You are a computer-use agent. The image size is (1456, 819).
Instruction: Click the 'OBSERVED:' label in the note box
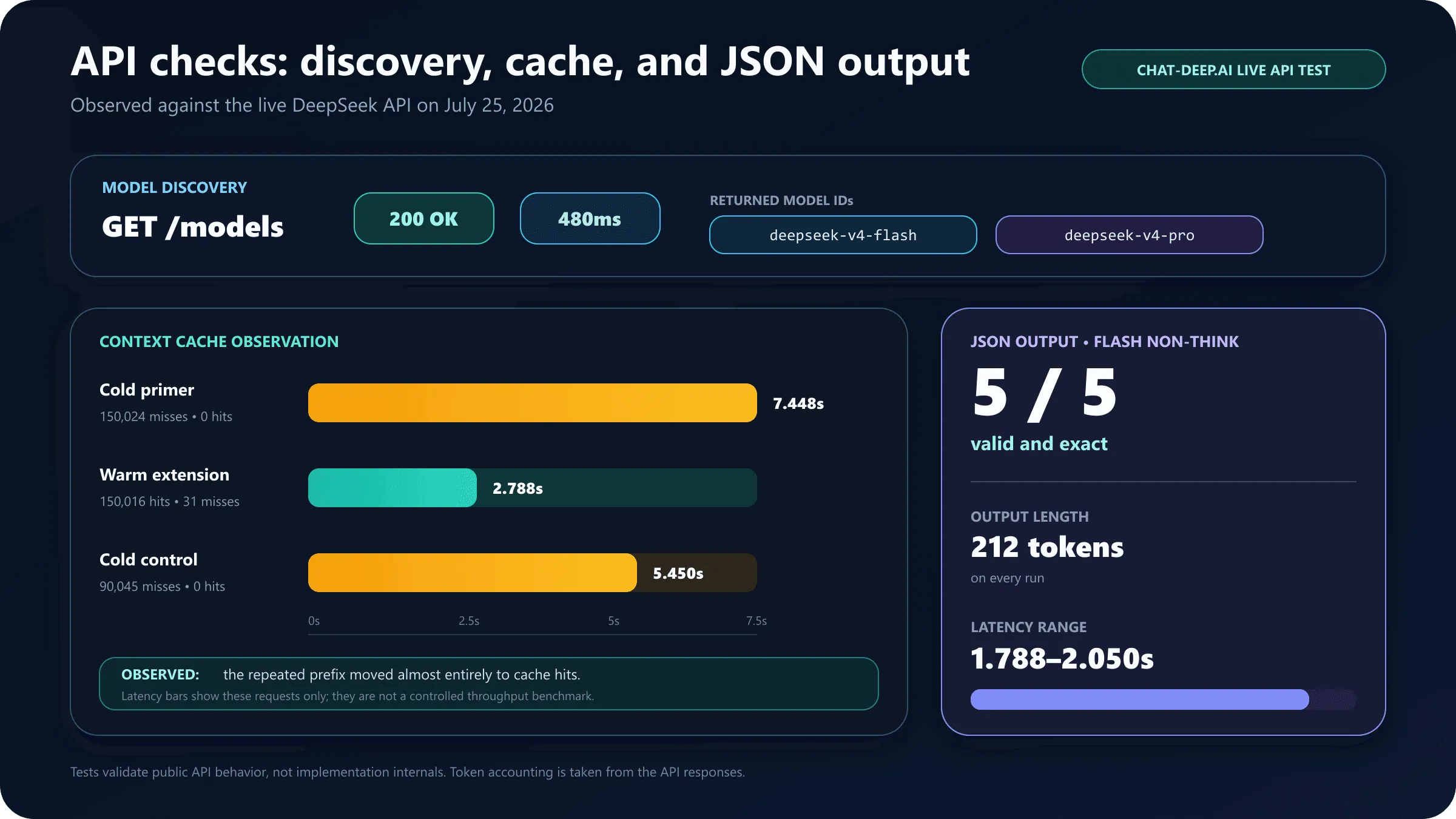[160, 674]
